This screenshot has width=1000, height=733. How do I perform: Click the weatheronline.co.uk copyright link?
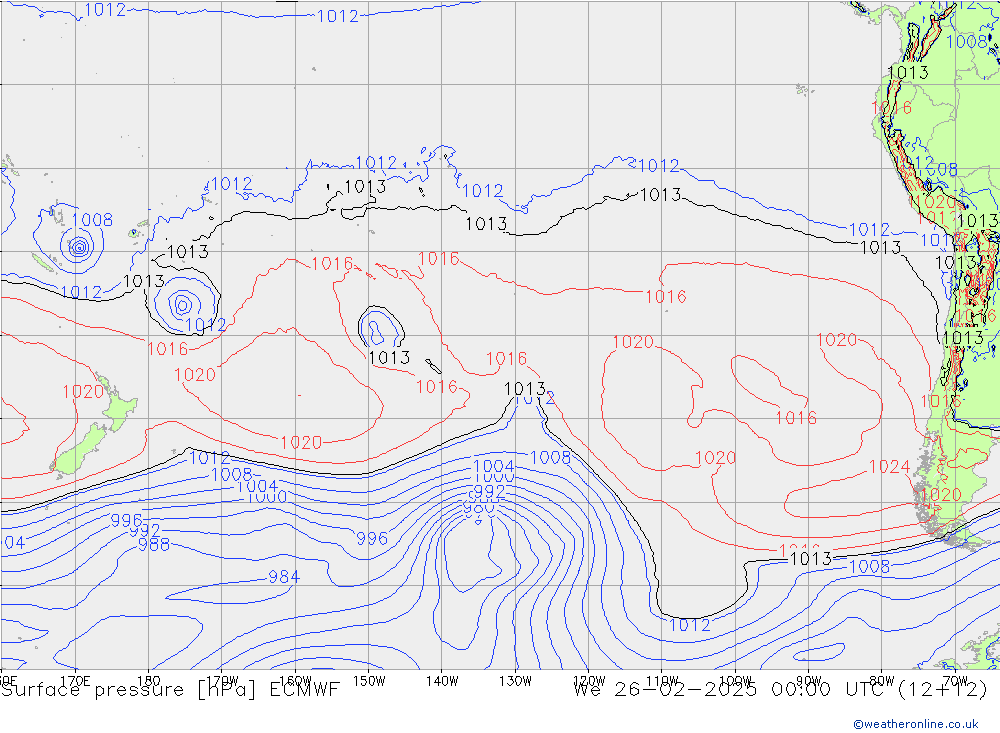[916, 724]
